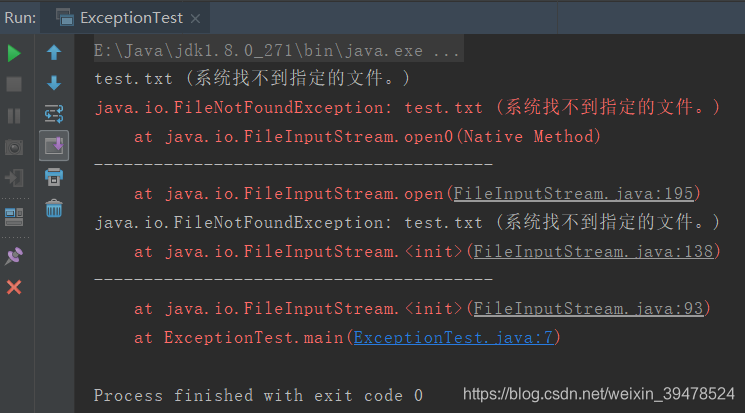The height and width of the screenshot is (413, 745).
Task: Click the 'test.txt (系统找不到指定的文件。)' first output line
Action: [252, 78]
